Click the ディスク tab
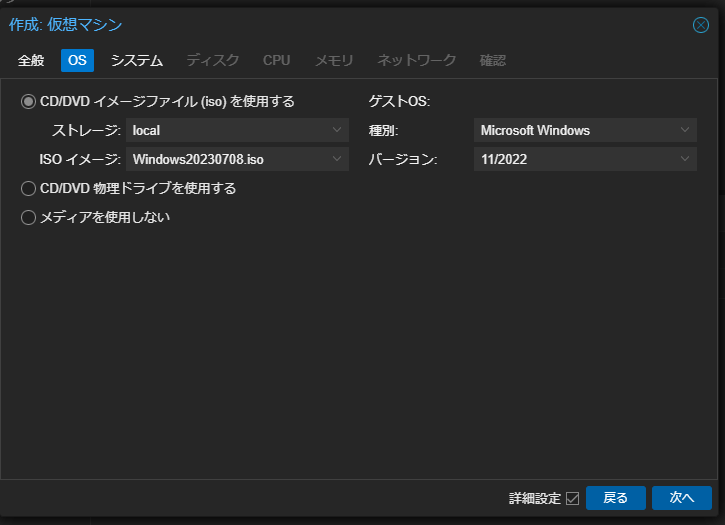725x525 pixels. (x=213, y=61)
